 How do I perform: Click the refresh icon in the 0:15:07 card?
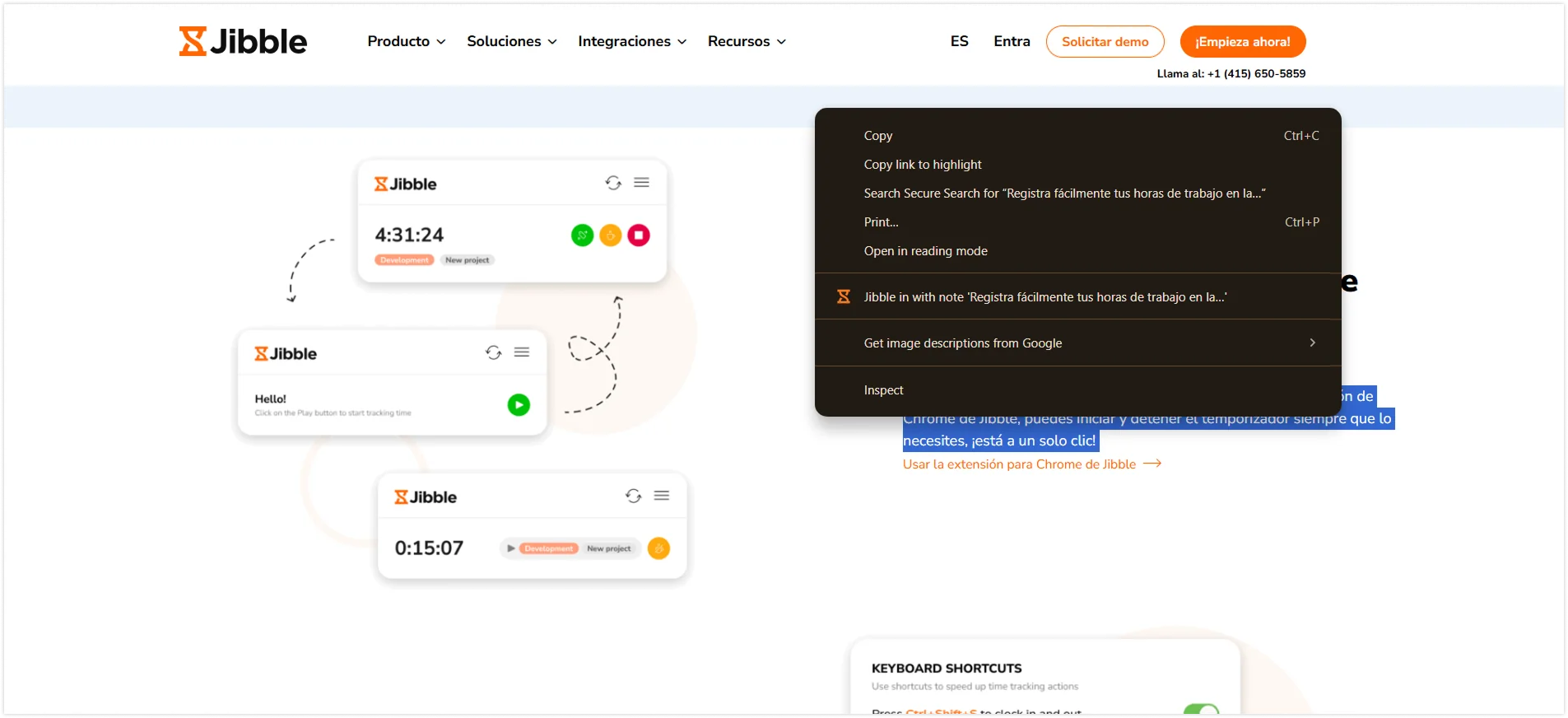(633, 496)
